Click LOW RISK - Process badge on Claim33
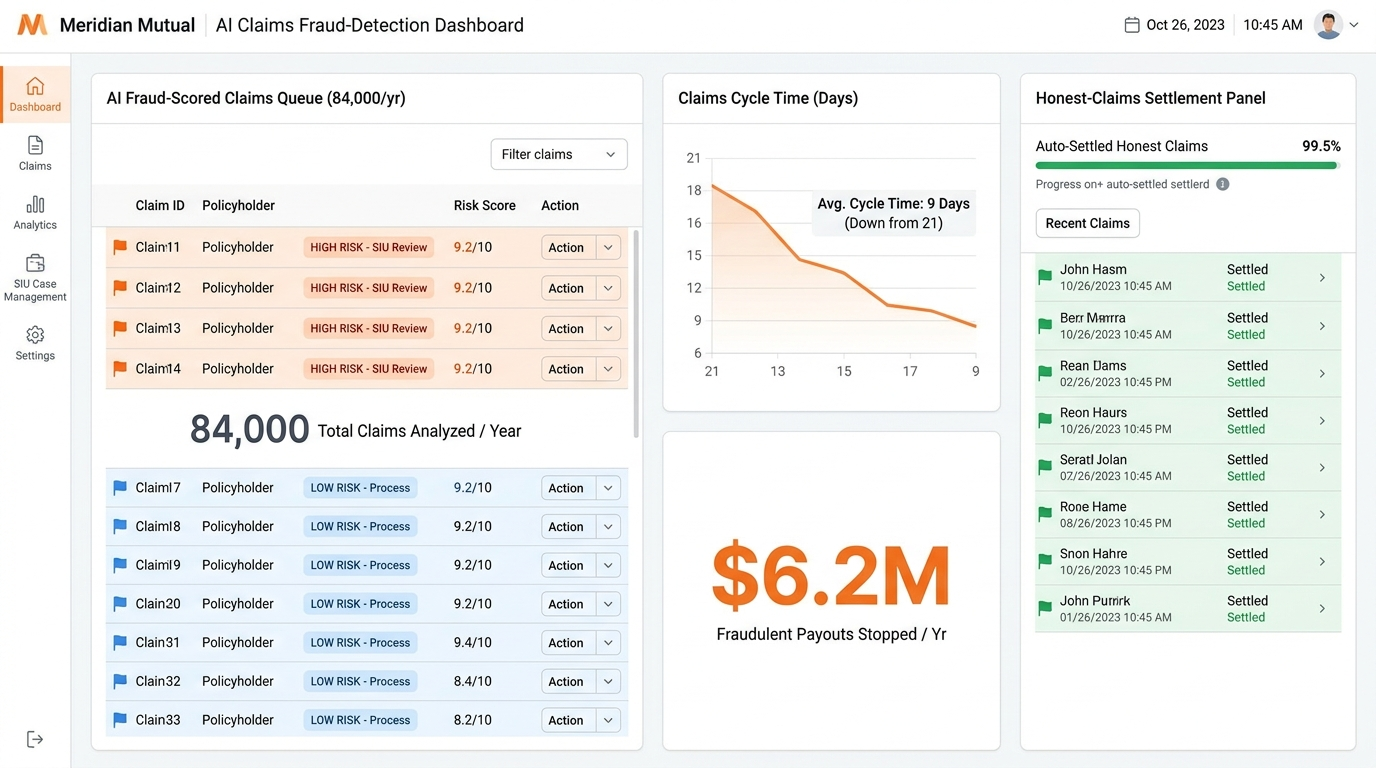This screenshot has height=768, width=1376. (x=360, y=720)
